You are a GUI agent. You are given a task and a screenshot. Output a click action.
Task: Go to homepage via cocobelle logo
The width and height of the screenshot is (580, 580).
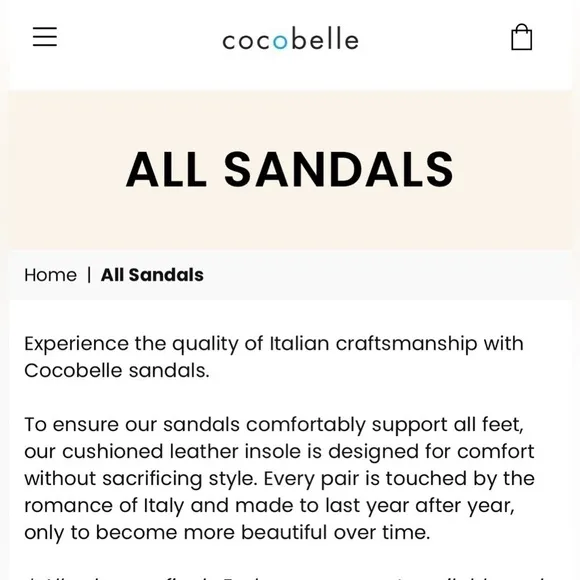click(290, 38)
